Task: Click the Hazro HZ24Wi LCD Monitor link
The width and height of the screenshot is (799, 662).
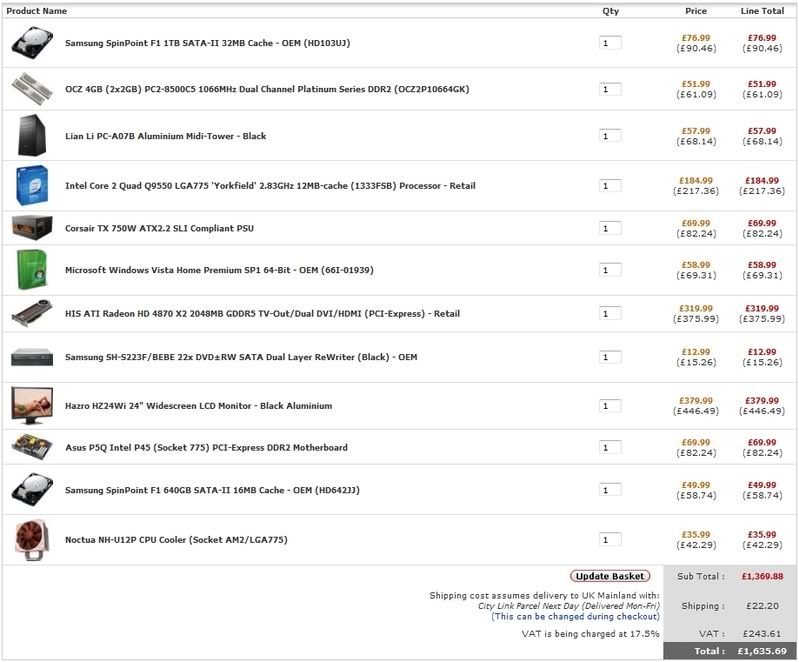Action: (199, 406)
